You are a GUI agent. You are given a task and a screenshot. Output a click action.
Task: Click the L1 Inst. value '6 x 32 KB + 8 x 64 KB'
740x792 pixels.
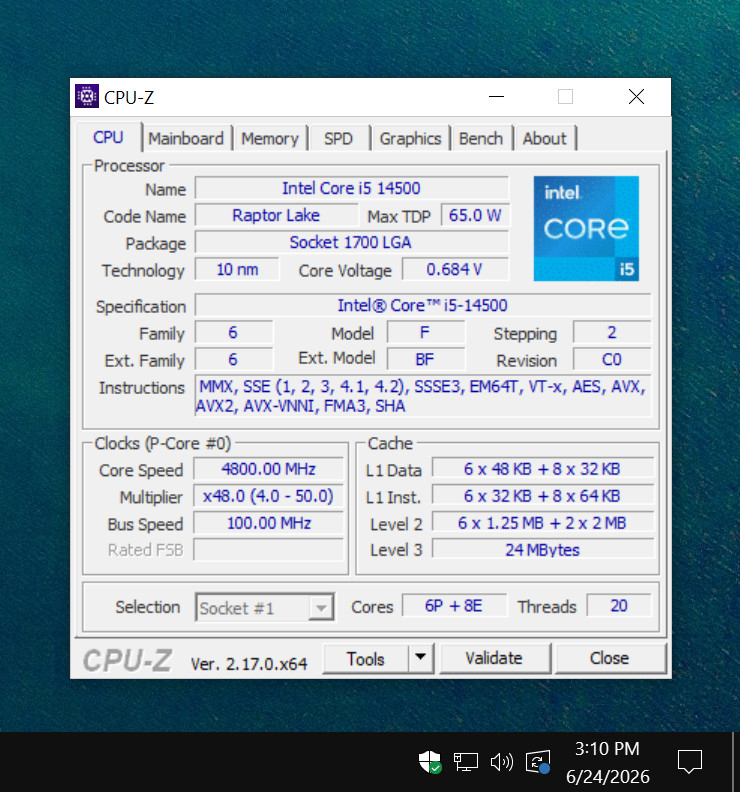coord(543,497)
